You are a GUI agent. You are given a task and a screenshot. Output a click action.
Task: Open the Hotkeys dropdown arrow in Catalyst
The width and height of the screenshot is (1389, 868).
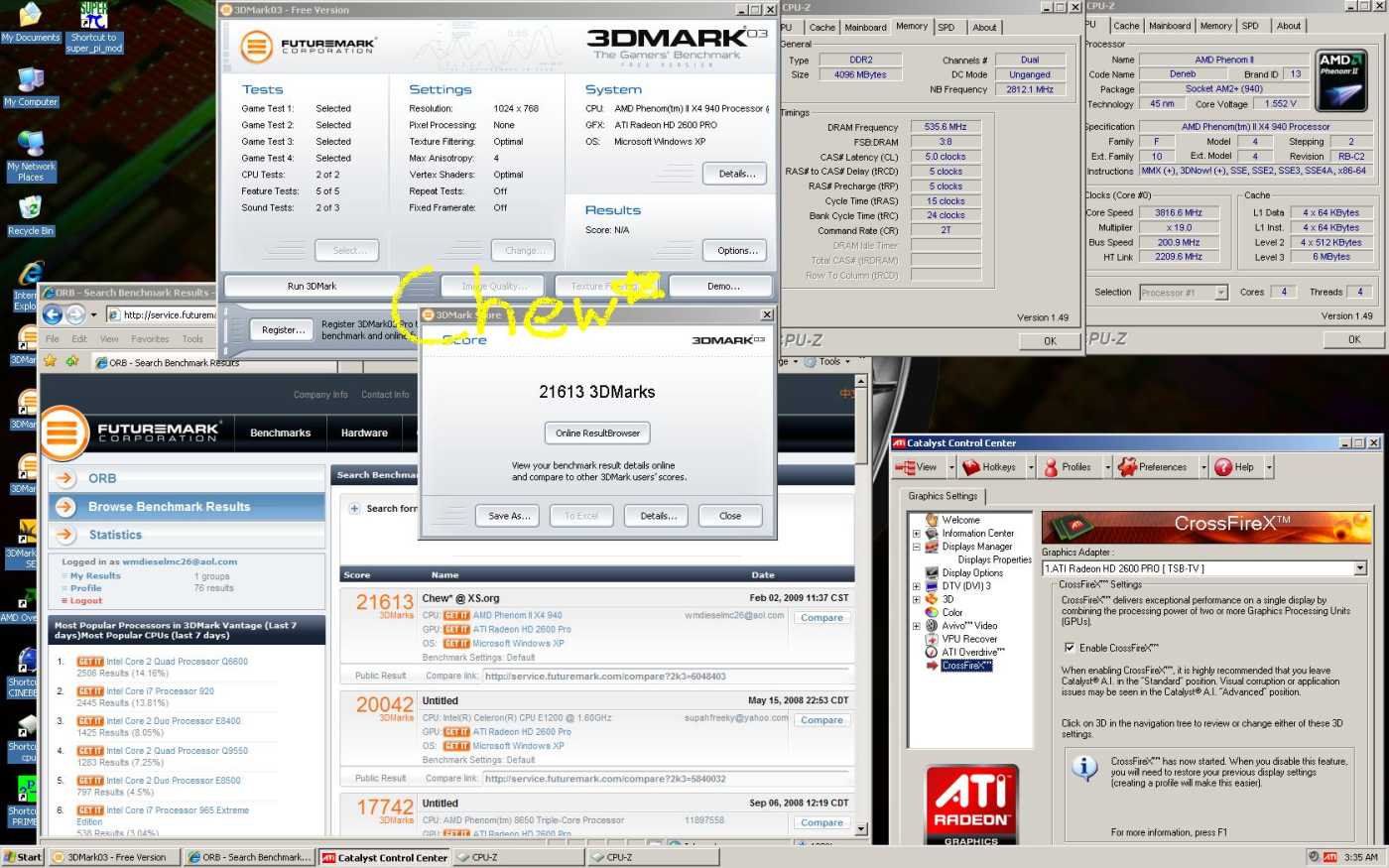click(1031, 467)
